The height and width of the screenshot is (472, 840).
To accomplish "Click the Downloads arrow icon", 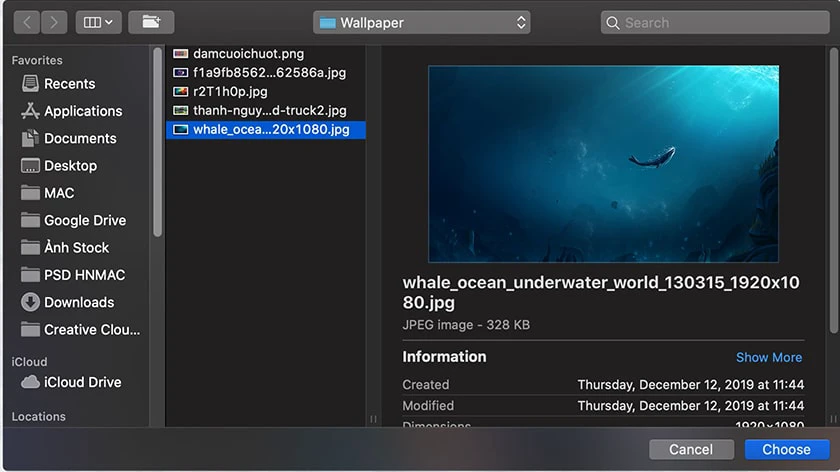I will [30, 302].
